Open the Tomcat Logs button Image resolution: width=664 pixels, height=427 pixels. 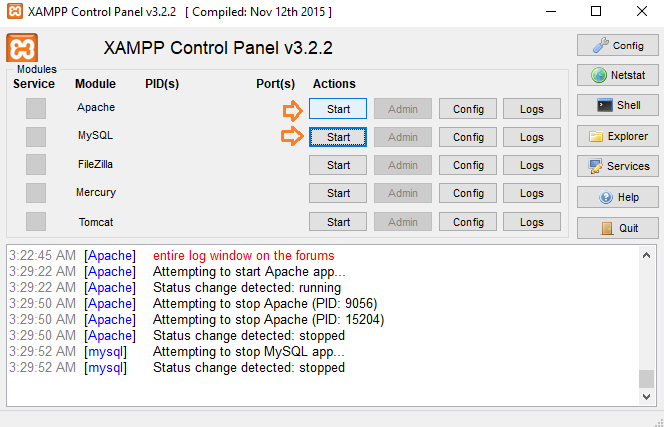coord(532,222)
